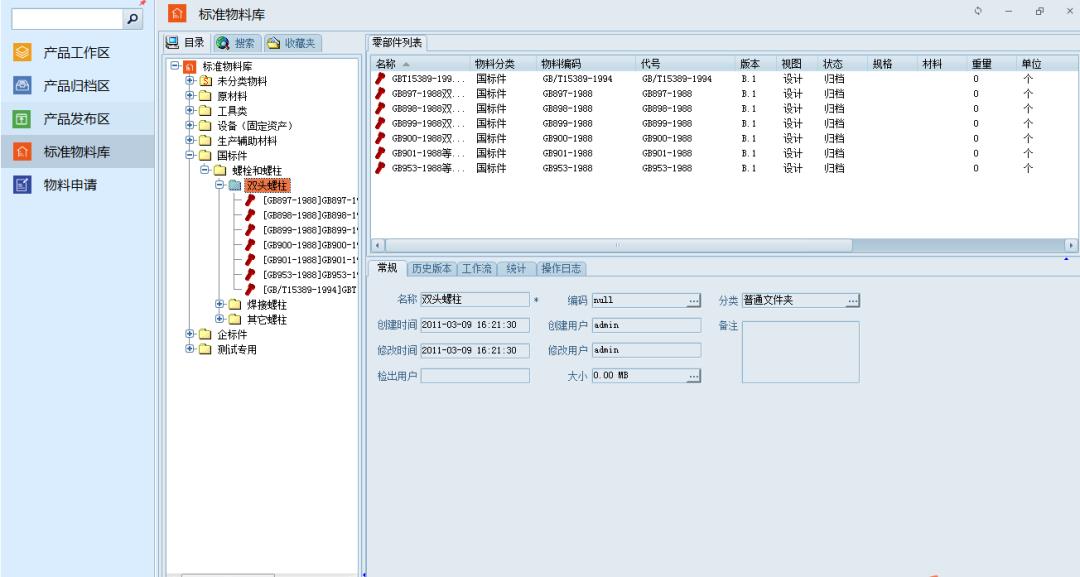Expand the 其它螺柱 tree node

point(220,319)
